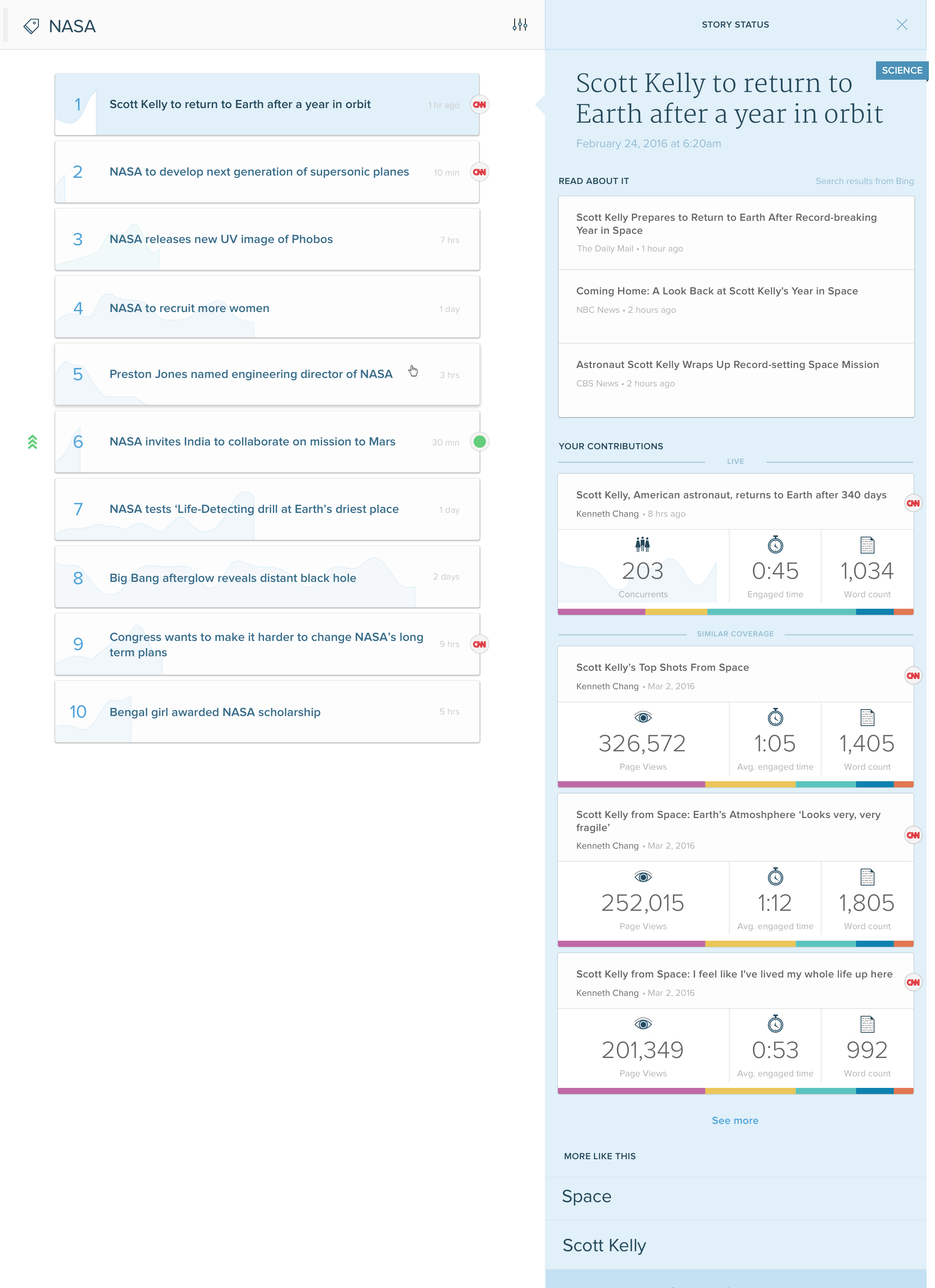The height and width of the screenshot is (1288, 935).
Task: Click the concurrents people icon above 203
Action: pos(643,545)
